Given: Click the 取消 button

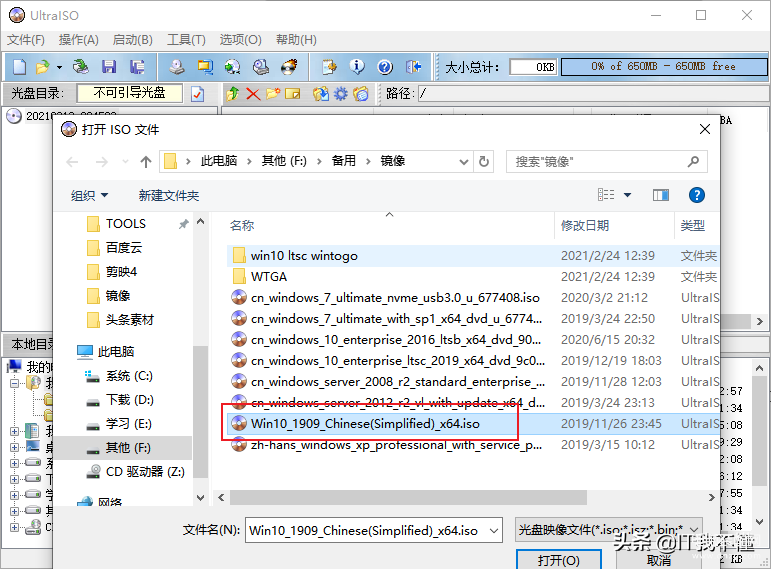Looking at the screenshot, I should pos(659,560).
